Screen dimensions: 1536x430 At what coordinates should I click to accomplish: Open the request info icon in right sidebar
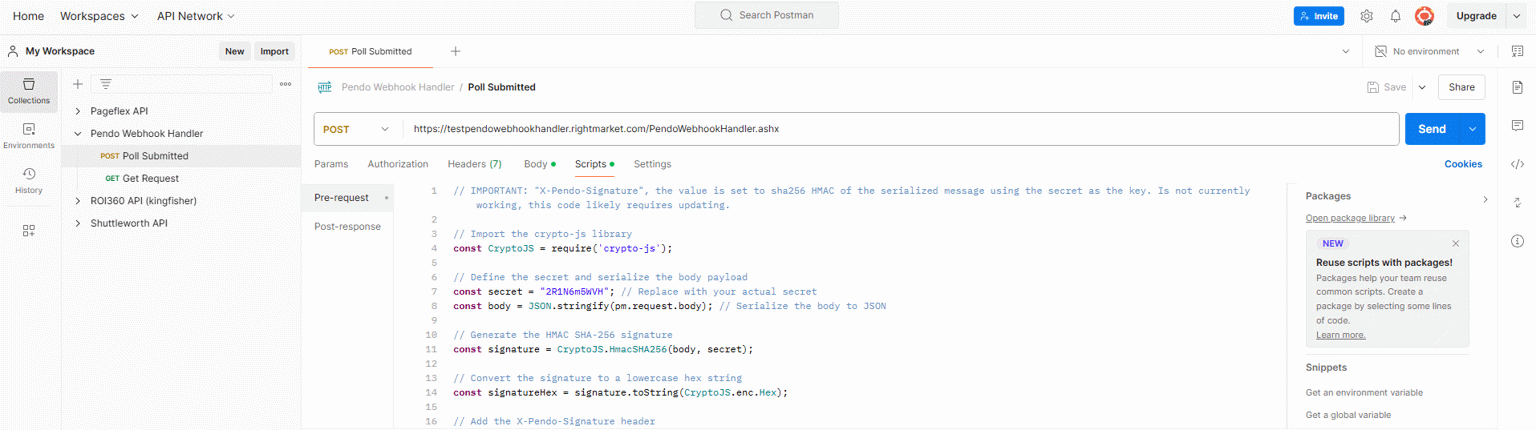pyautogui.click(x=1517, y=240)
